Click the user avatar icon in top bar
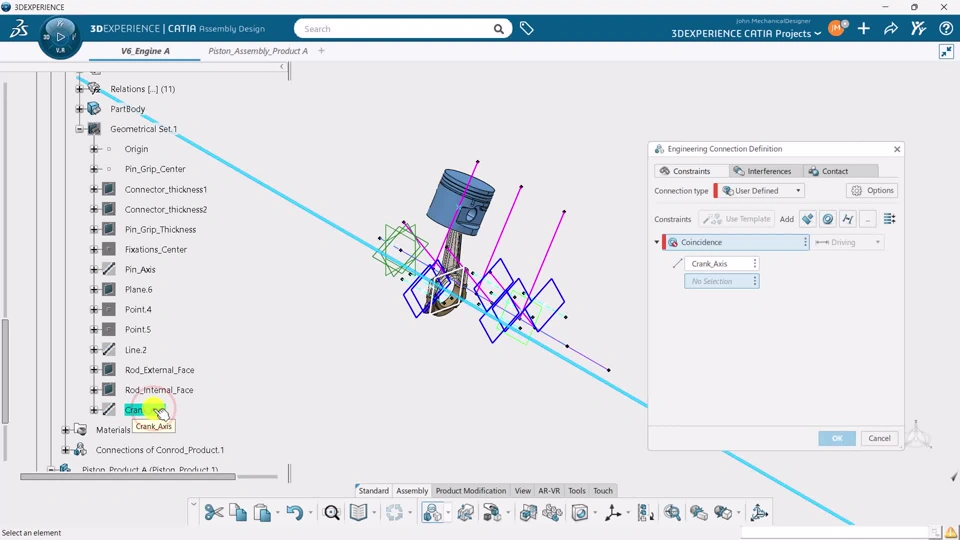The height and width of the screenshot is (540, 960). 836,28
